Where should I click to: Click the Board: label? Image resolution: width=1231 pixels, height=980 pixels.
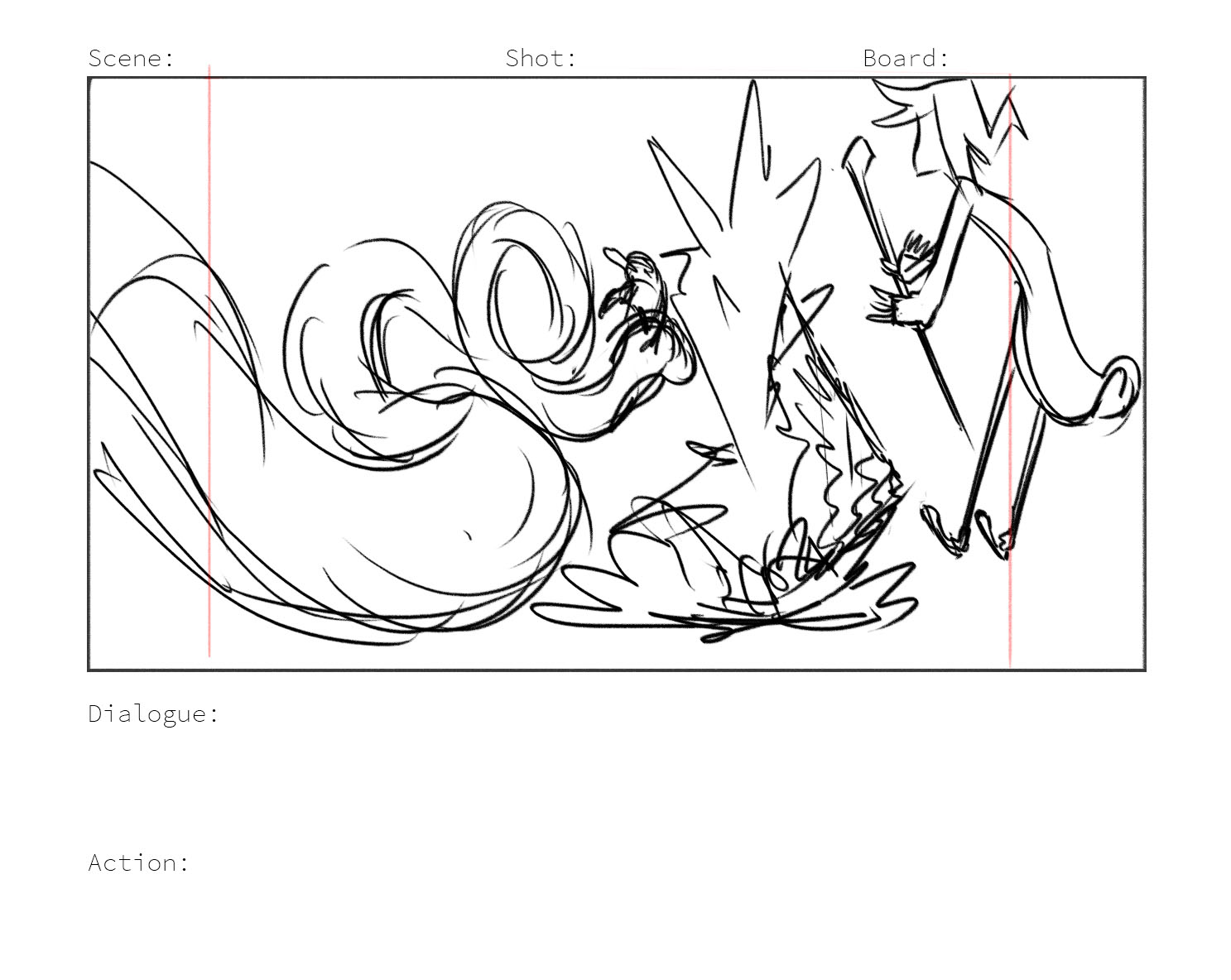point(906,58)
